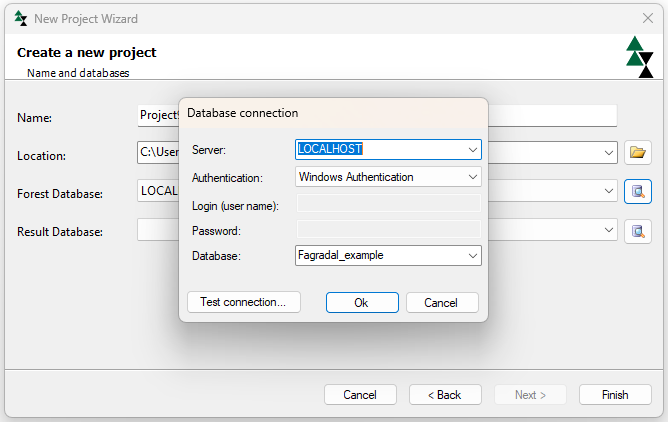Screen dimensions: 668x422
Task: Click the Finish button in the wizard
Action: tap(615, 395)
